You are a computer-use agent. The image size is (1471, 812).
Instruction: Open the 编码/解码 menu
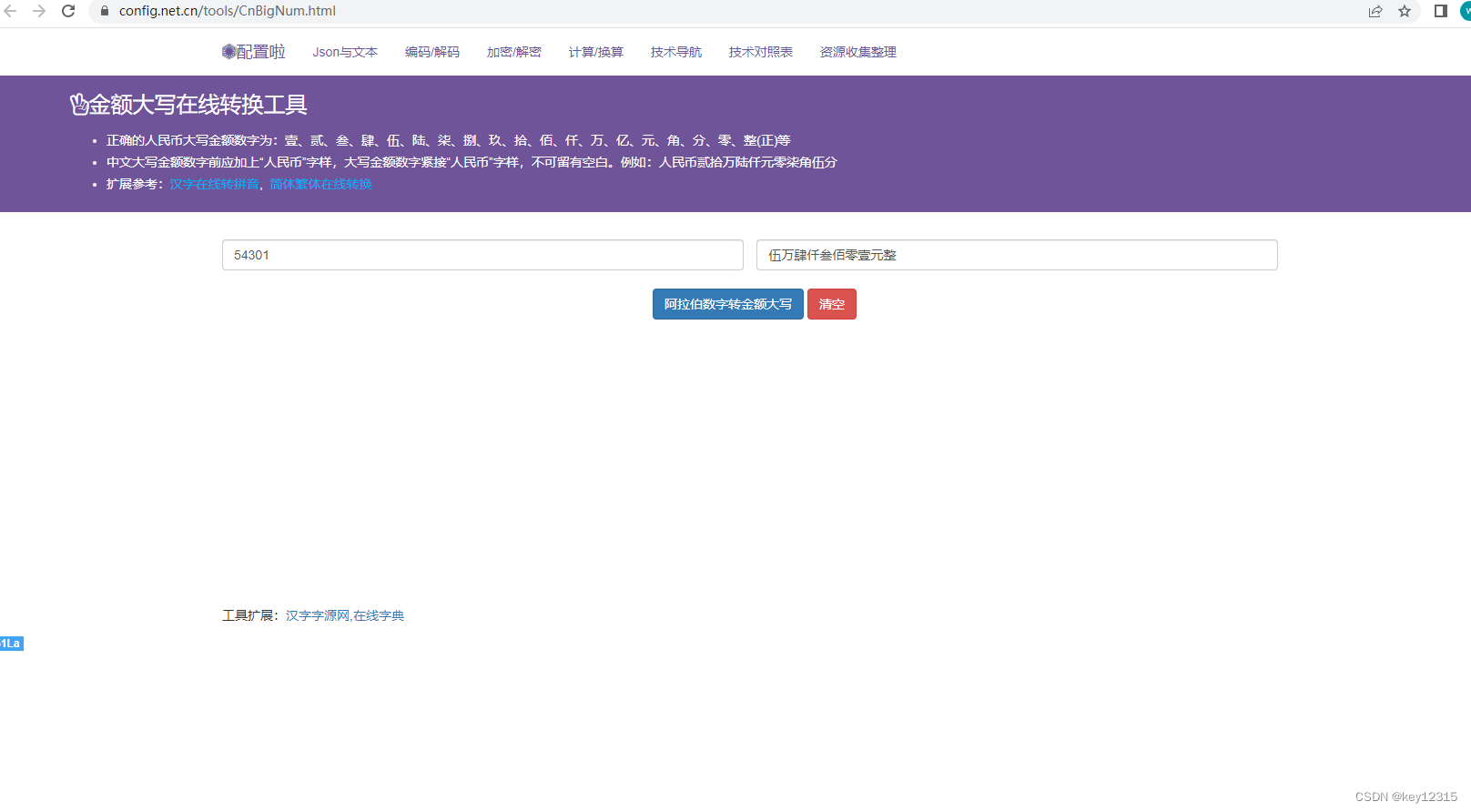pos(432,52)
